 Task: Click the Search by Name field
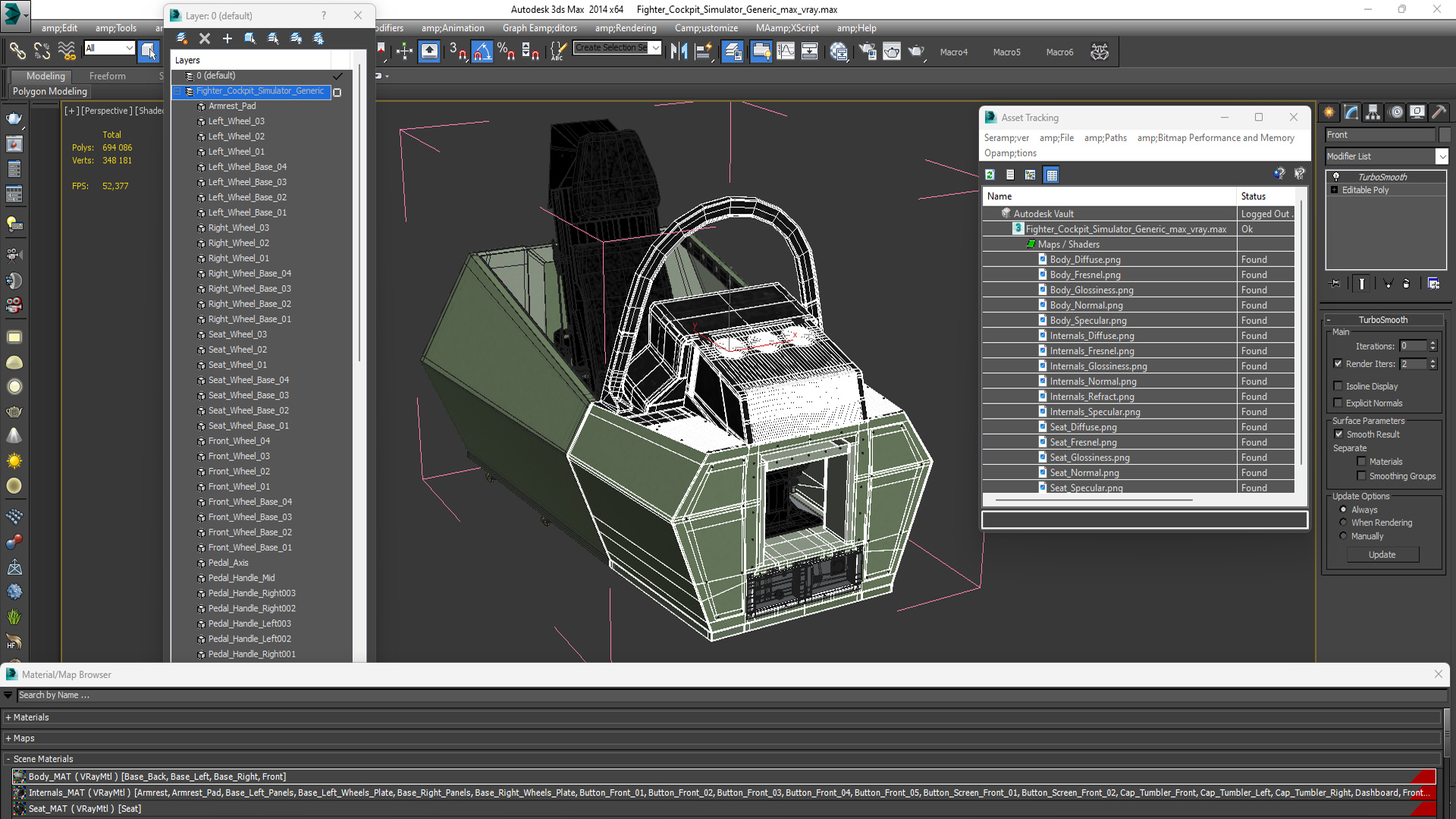coord(730,695)
